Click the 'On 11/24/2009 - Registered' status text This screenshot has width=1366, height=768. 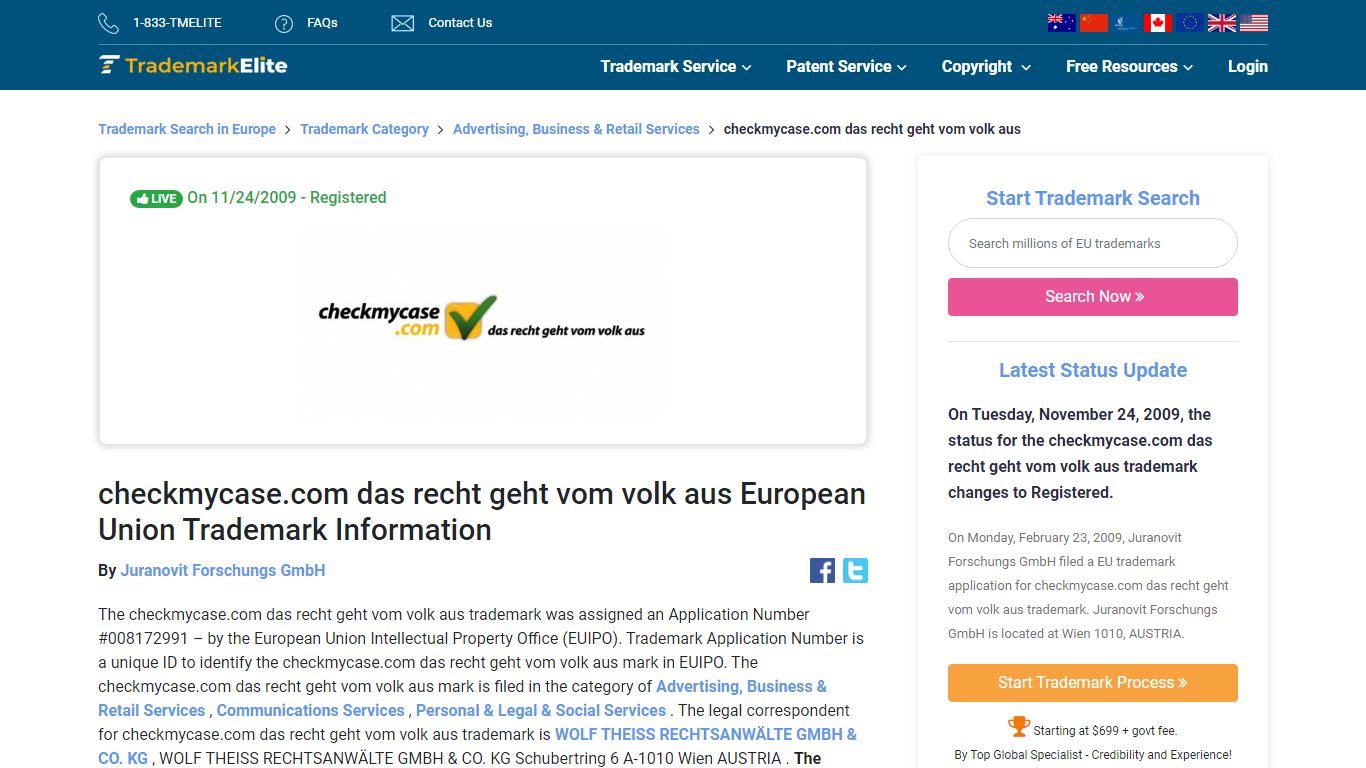click(287, 198)
